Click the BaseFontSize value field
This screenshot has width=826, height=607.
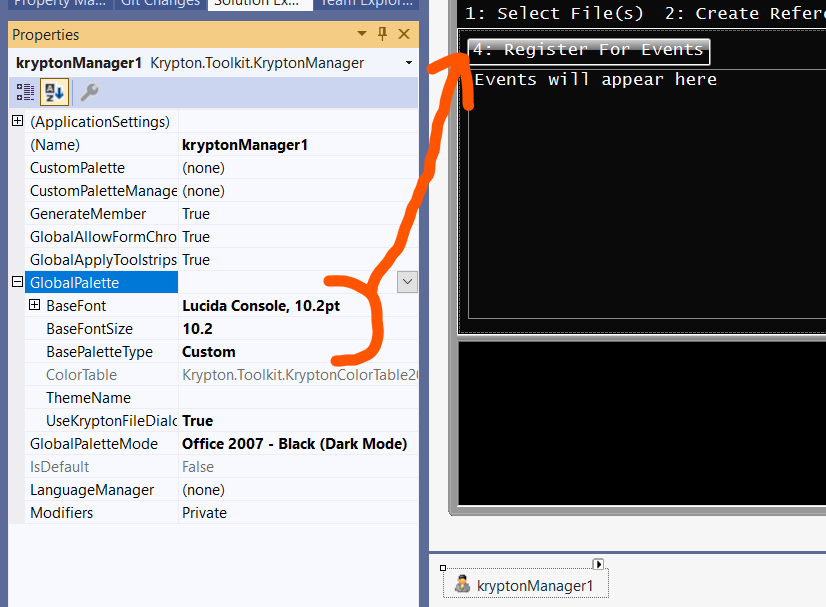[250, 328]
